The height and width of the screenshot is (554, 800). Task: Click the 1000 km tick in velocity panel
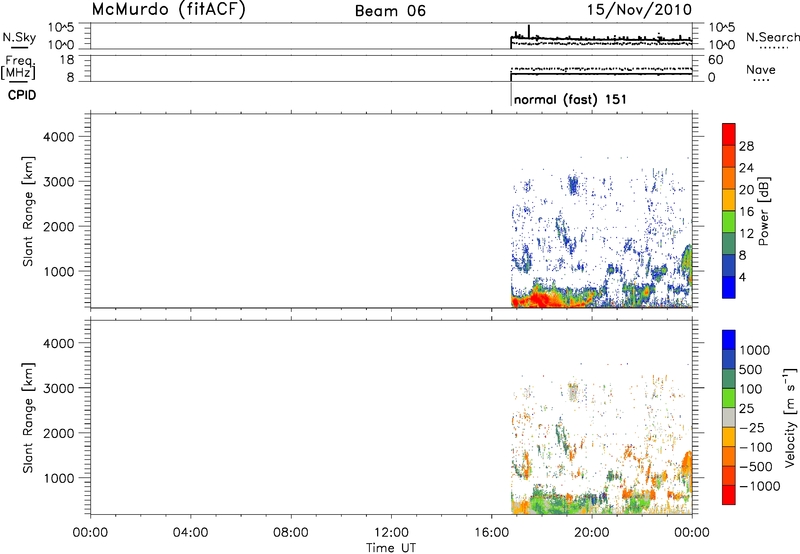58,478
